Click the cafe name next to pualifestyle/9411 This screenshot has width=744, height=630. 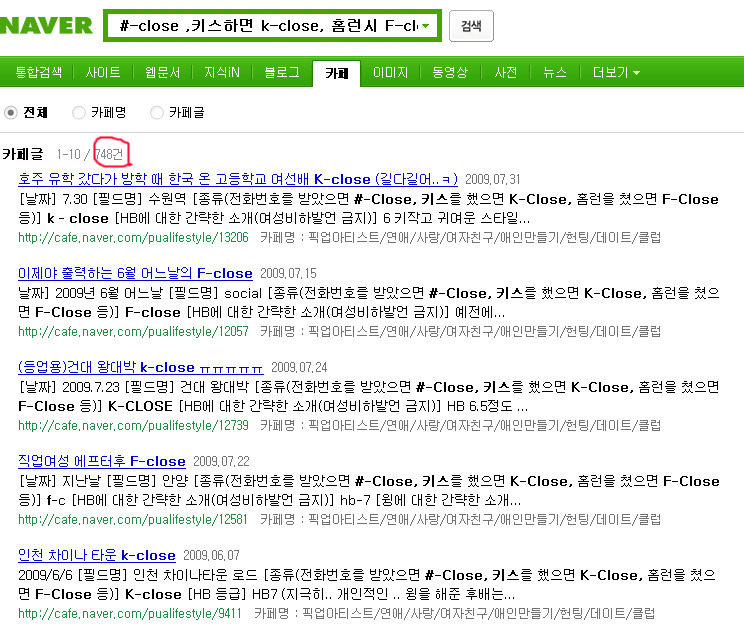[479, 613]
